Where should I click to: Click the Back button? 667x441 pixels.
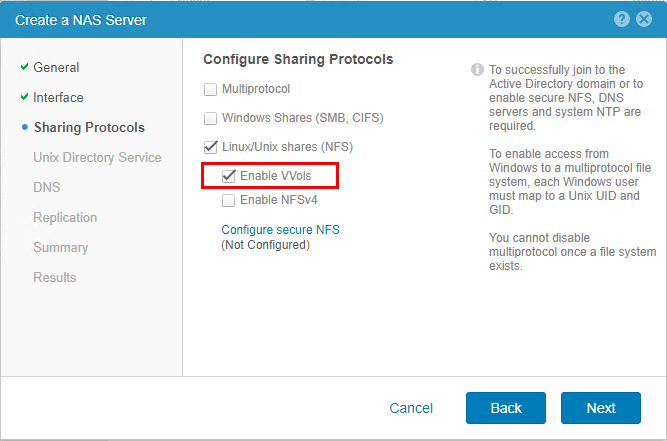point(506,408)
